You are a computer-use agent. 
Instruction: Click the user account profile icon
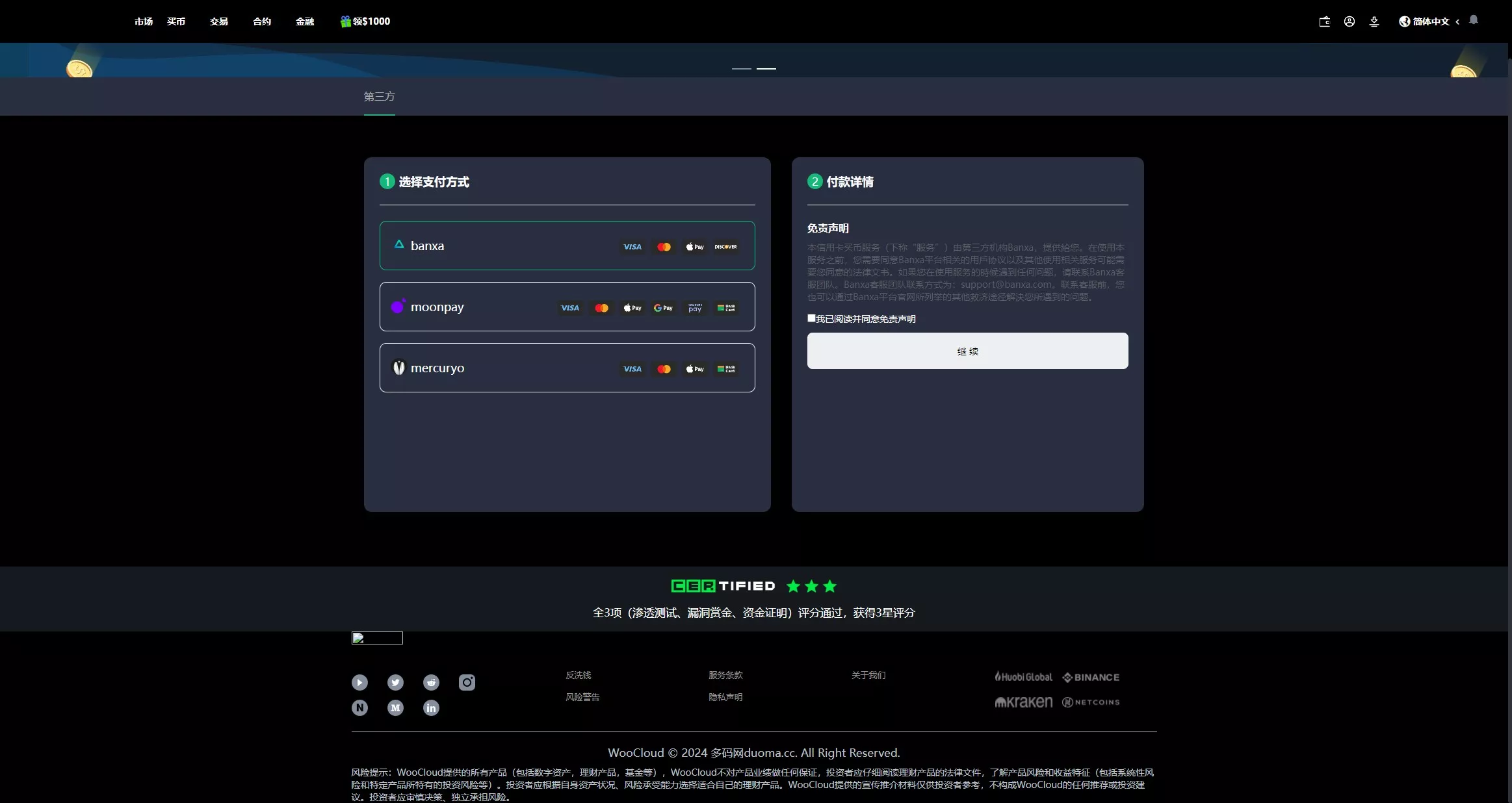[1349, 21]
